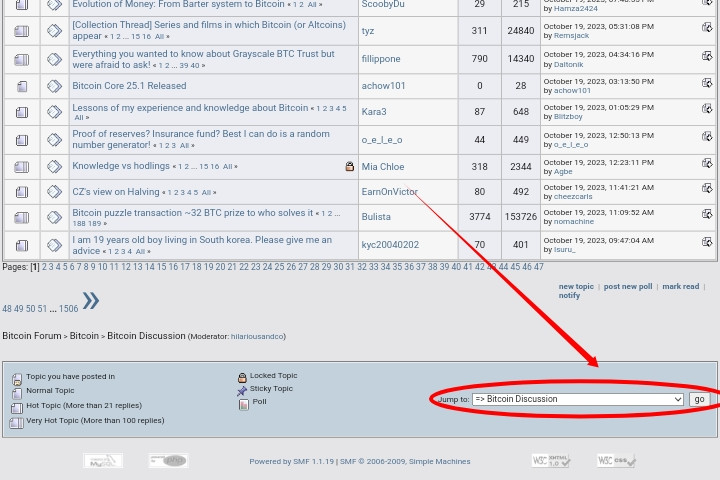Click the MySQL powered badge

coord(103,460)
